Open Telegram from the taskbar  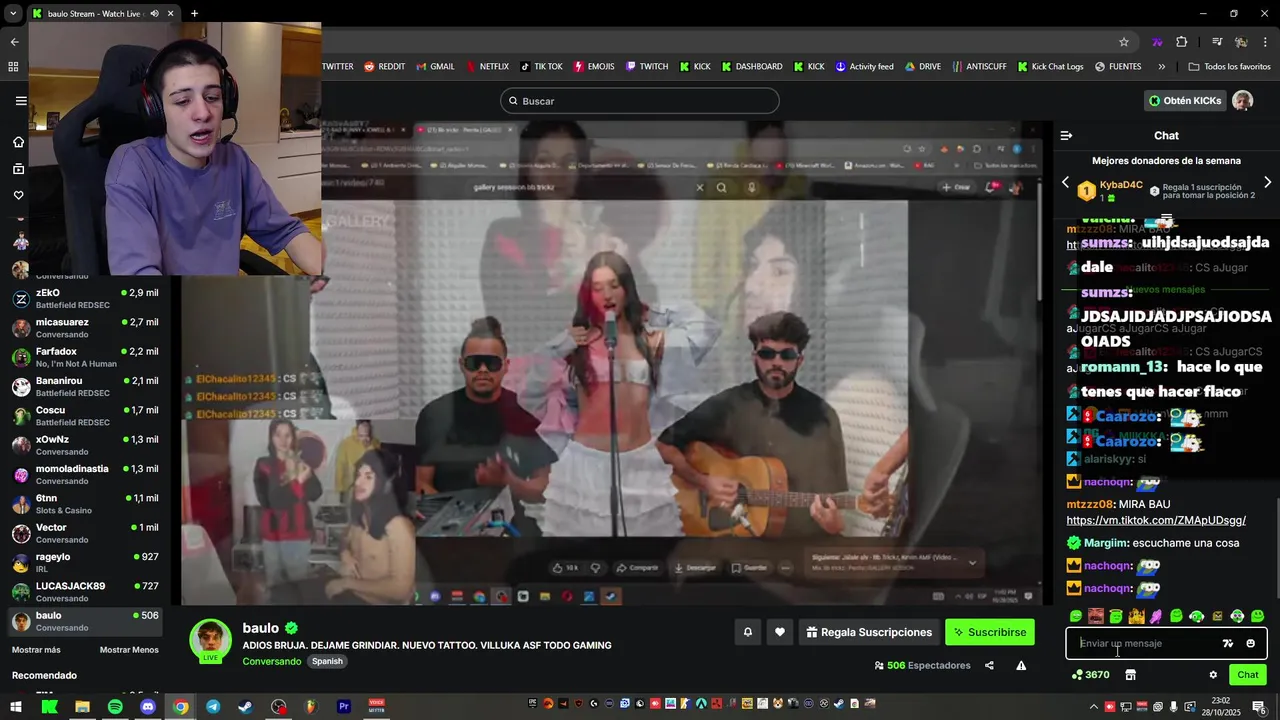pos(213,707)
